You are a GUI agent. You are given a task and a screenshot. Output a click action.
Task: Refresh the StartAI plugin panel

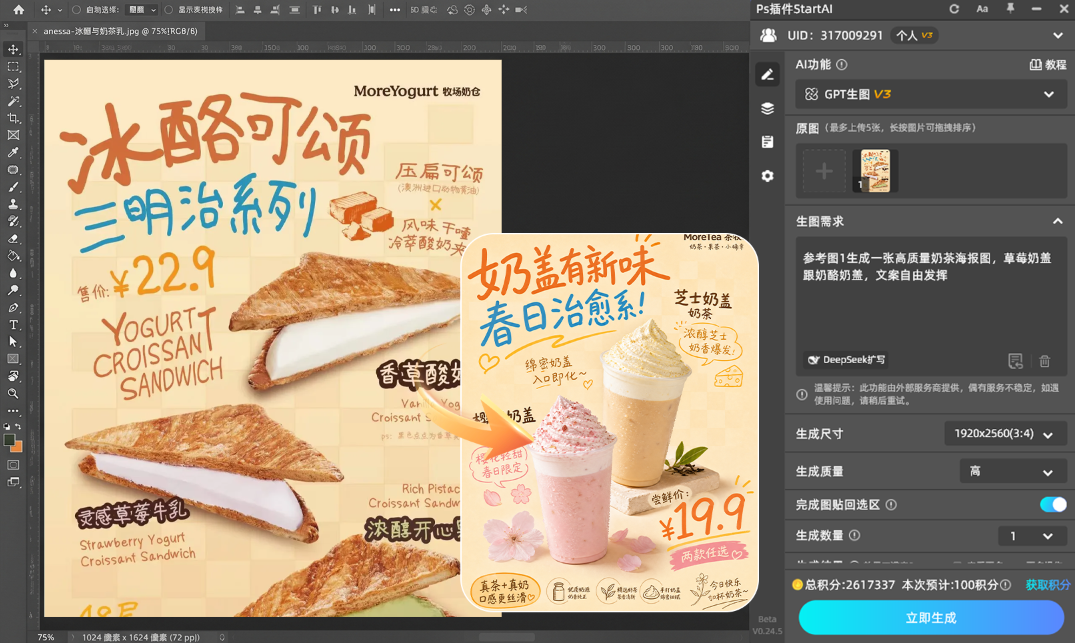coord(954,9)
